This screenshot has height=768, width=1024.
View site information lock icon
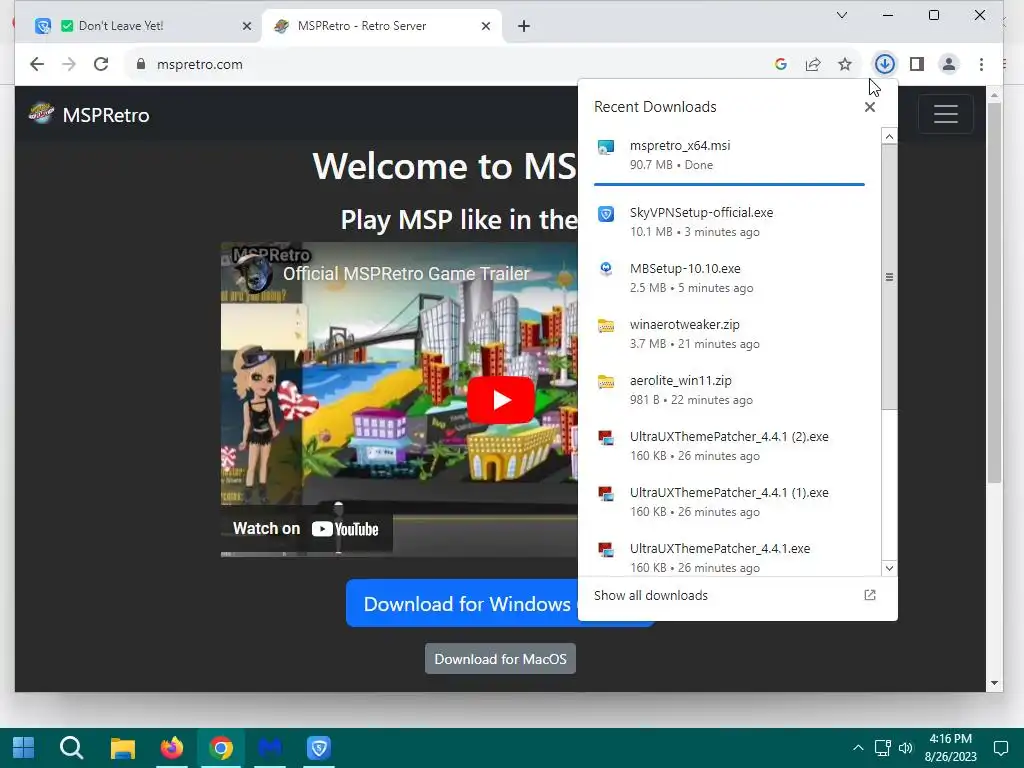click(140, 64)
